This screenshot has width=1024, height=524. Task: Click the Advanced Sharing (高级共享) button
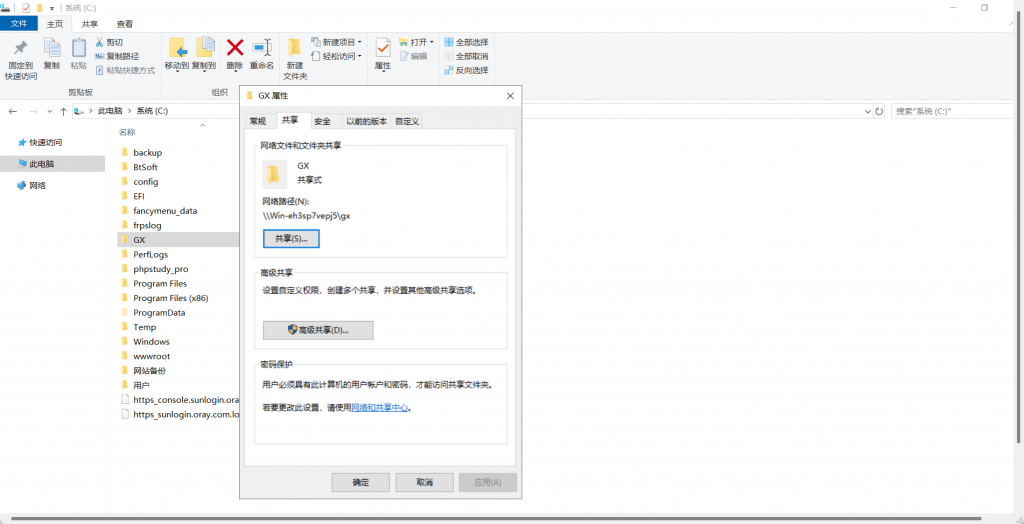(x=318, y=330)
